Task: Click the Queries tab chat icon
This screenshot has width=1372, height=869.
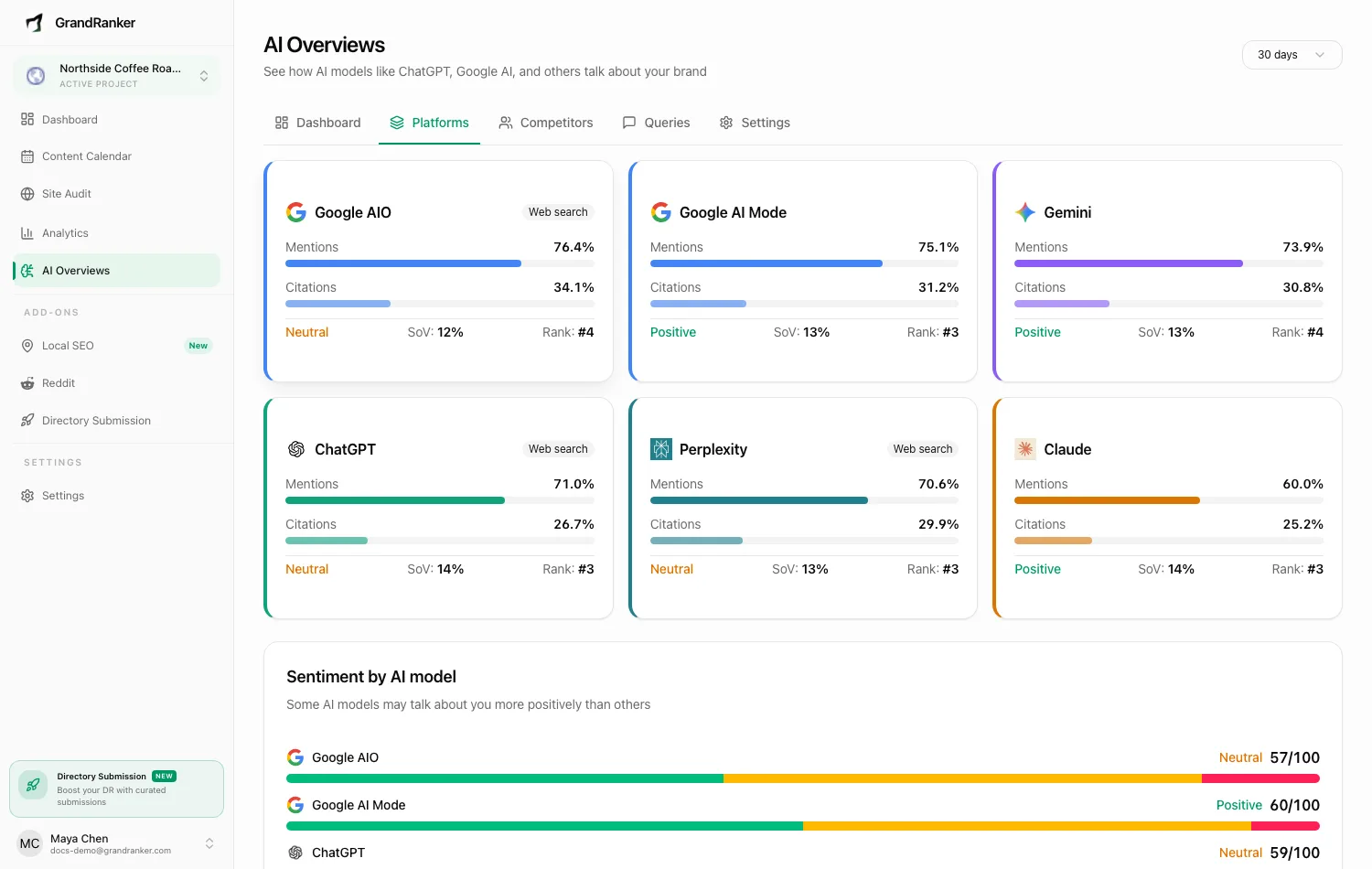Action: (629, 123)
